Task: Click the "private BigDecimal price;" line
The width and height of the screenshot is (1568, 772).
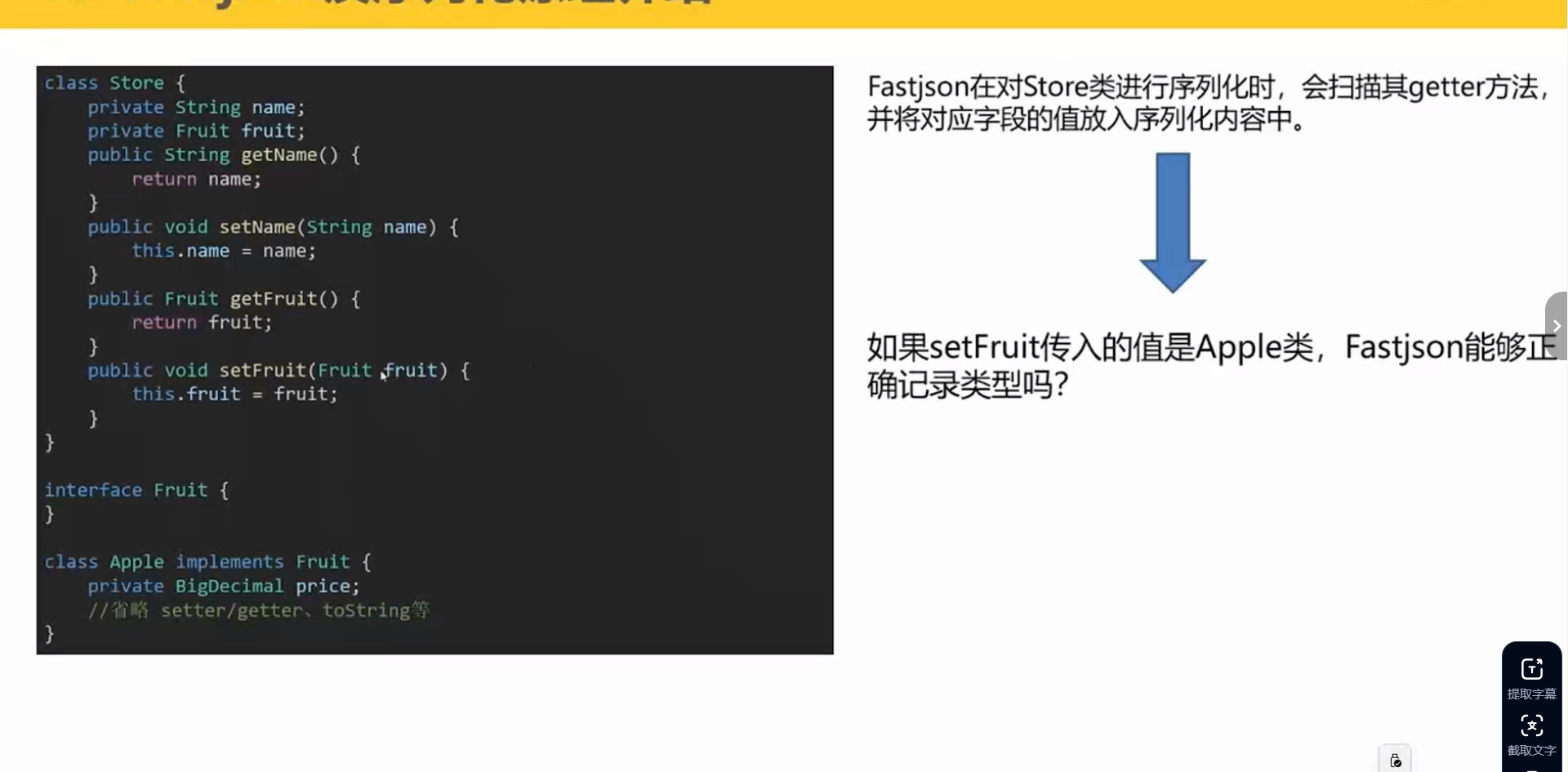Action: 224,586
